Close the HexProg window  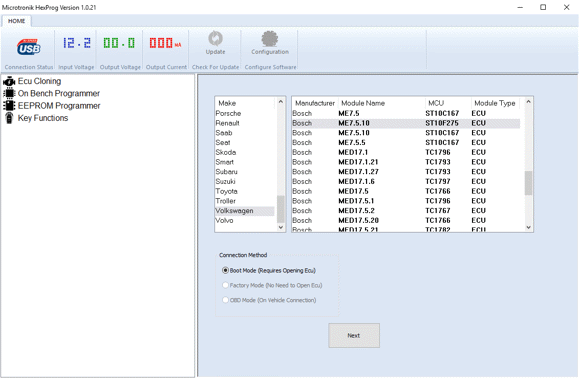tap(566, 7)
